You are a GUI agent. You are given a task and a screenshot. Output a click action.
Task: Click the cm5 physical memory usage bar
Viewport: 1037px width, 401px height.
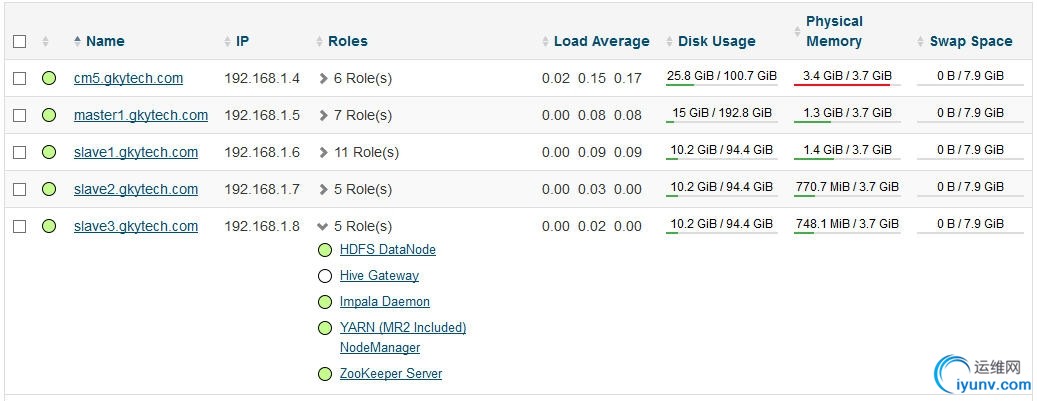pos(847,77)
